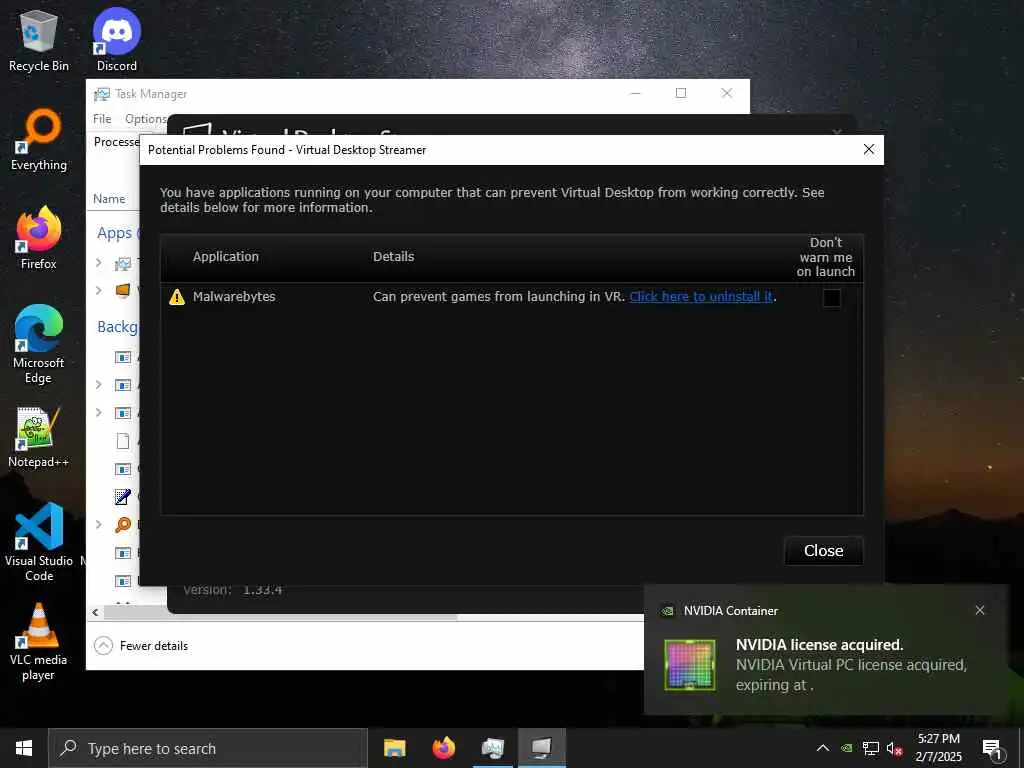Click NVIDIA license acquired notification text
The width and height of the screenshot is (1024, 768).
click(x=819, y=645)
